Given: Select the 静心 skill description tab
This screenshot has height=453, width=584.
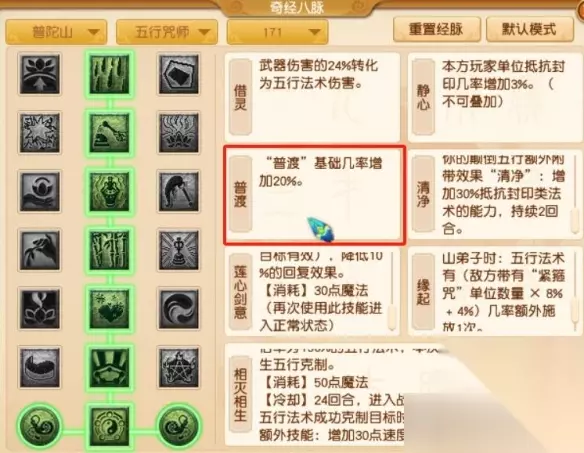Looking at the screenshot, I should pos(423,97).
